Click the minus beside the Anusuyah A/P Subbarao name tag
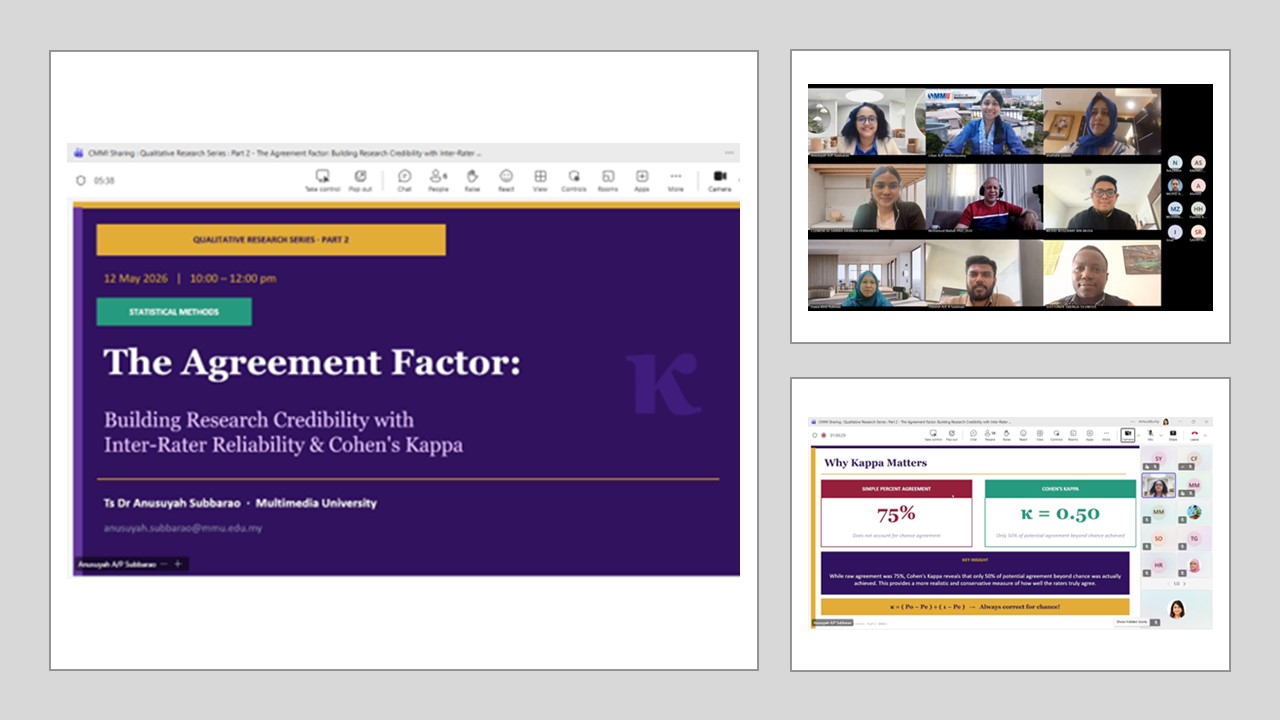This screenshot has height=720, width=1280. click(164, 564)
